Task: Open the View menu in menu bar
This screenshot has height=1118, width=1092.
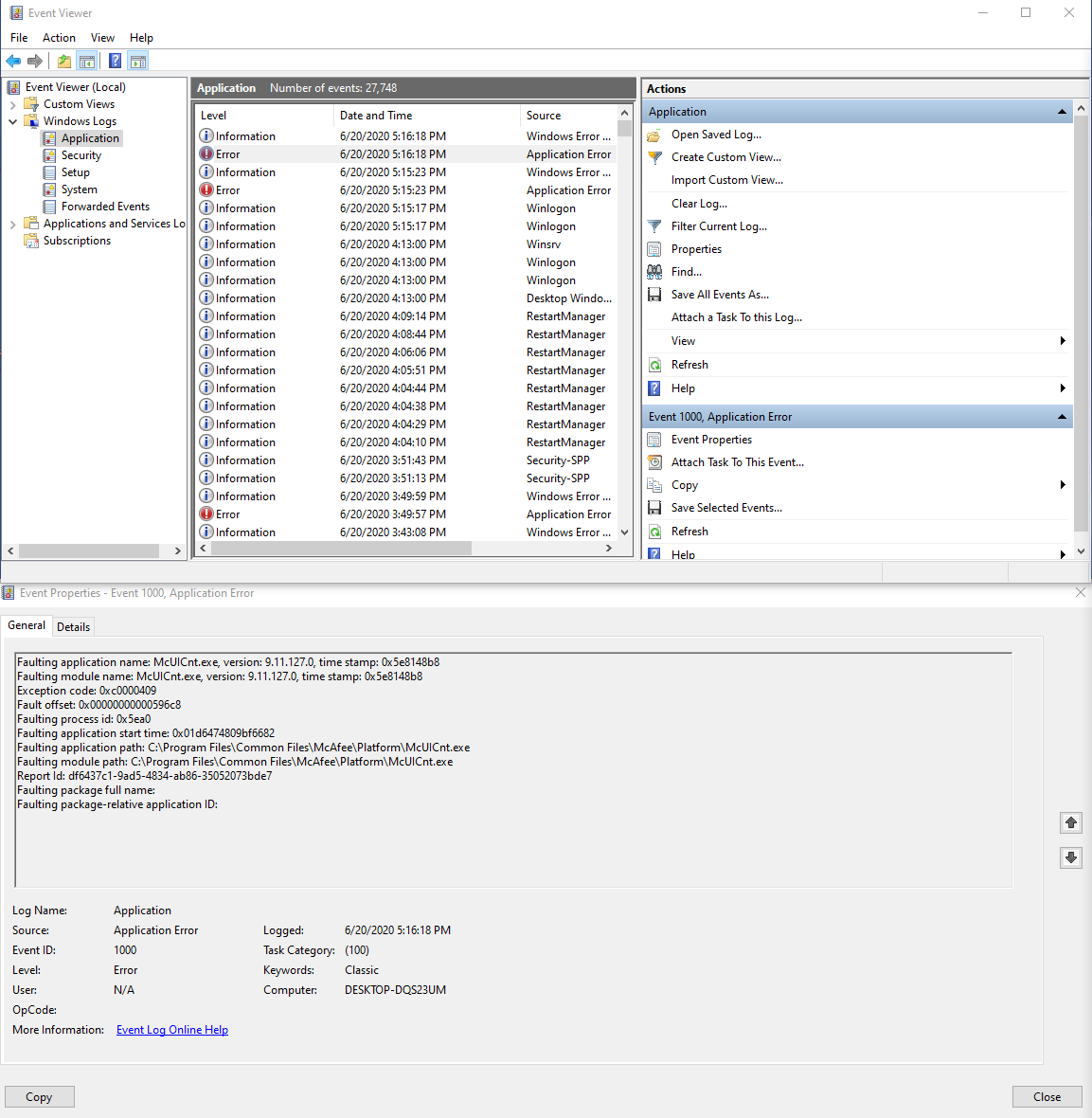Action: (102, 38)
